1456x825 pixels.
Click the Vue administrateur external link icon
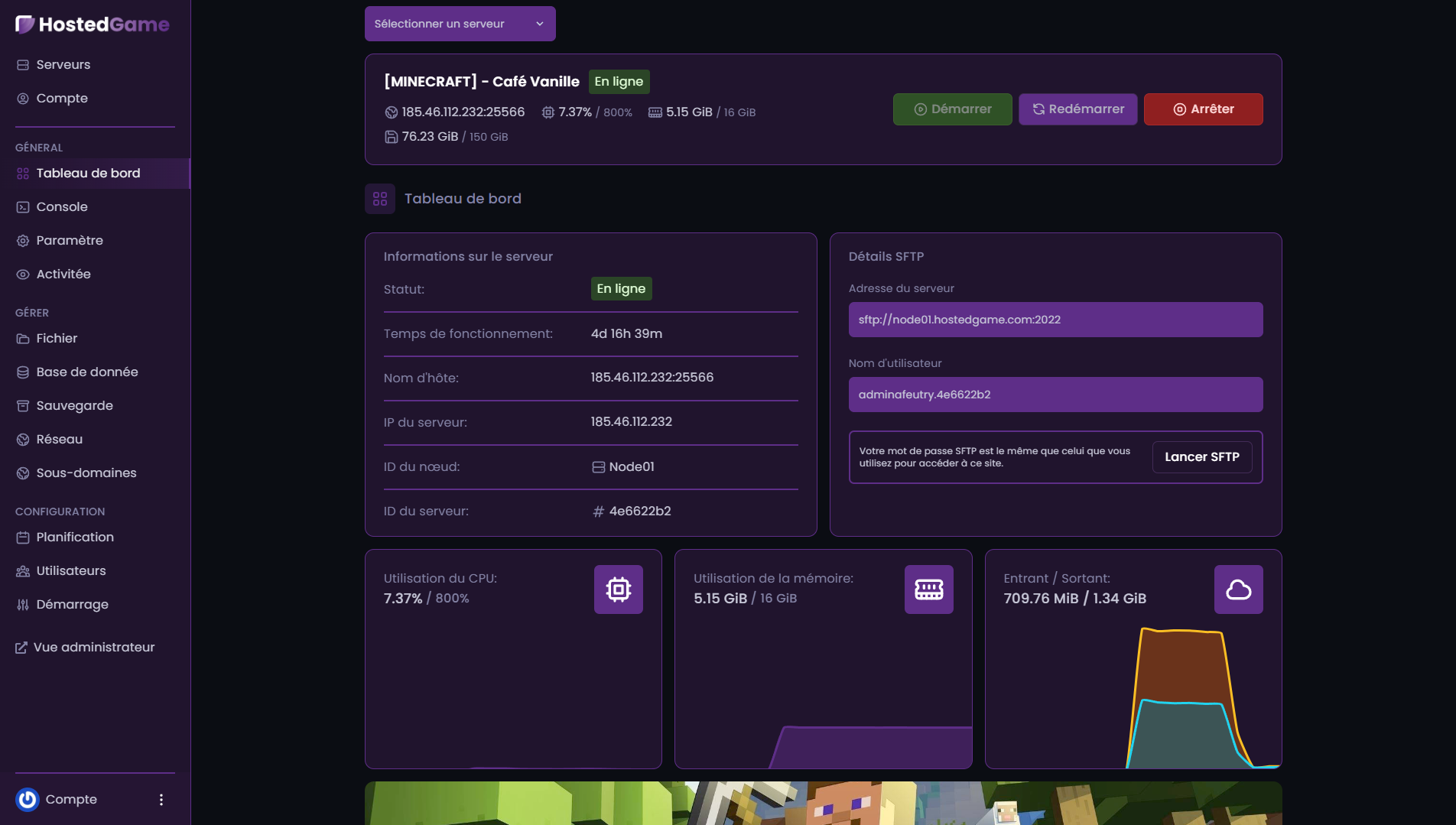pyautogui.click(x=21, y=648)
